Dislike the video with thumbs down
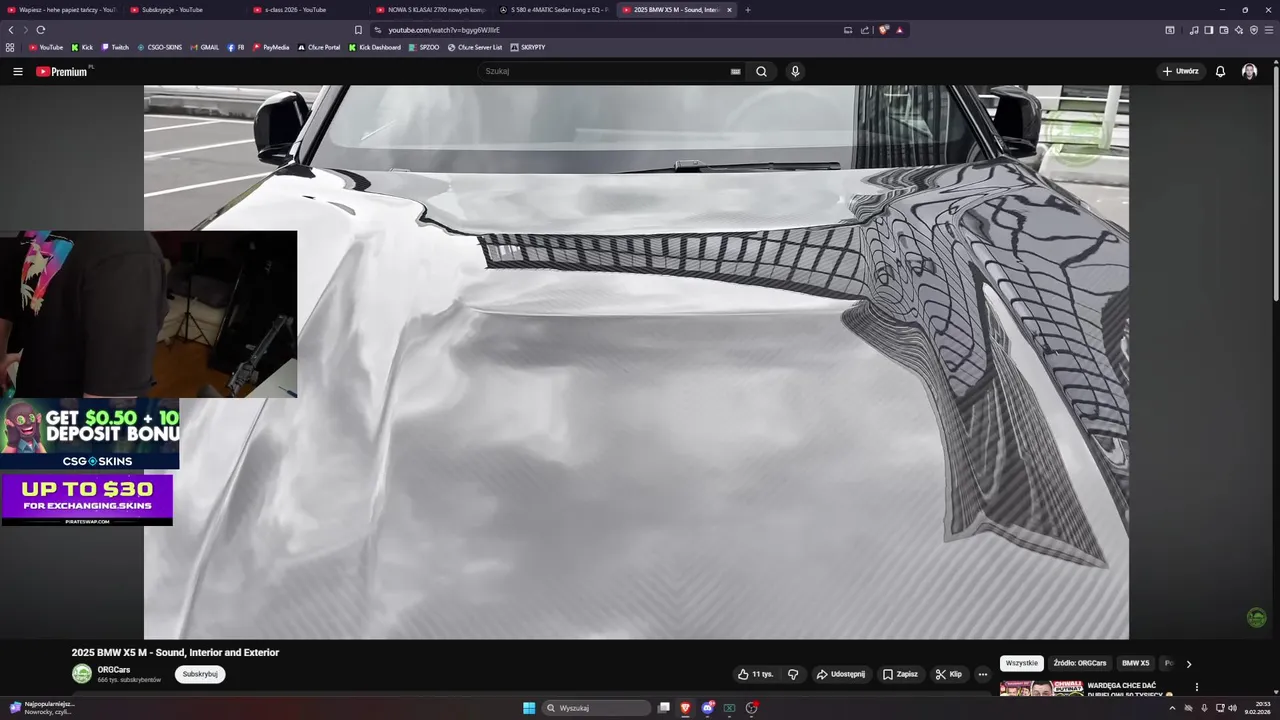This screenshot has height=720, width=1280. click(x=793, y=674)
